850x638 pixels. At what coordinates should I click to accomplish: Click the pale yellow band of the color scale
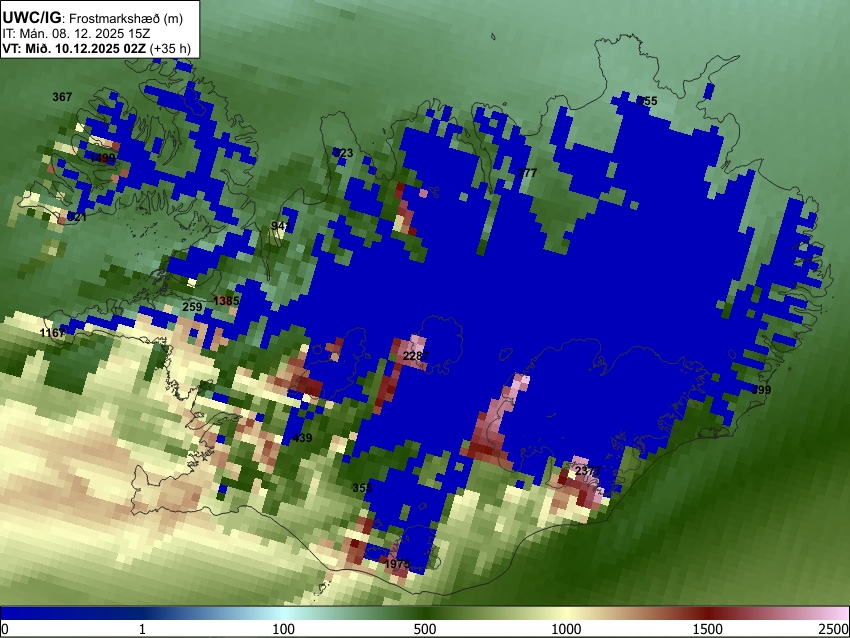(x=566, y=613)
